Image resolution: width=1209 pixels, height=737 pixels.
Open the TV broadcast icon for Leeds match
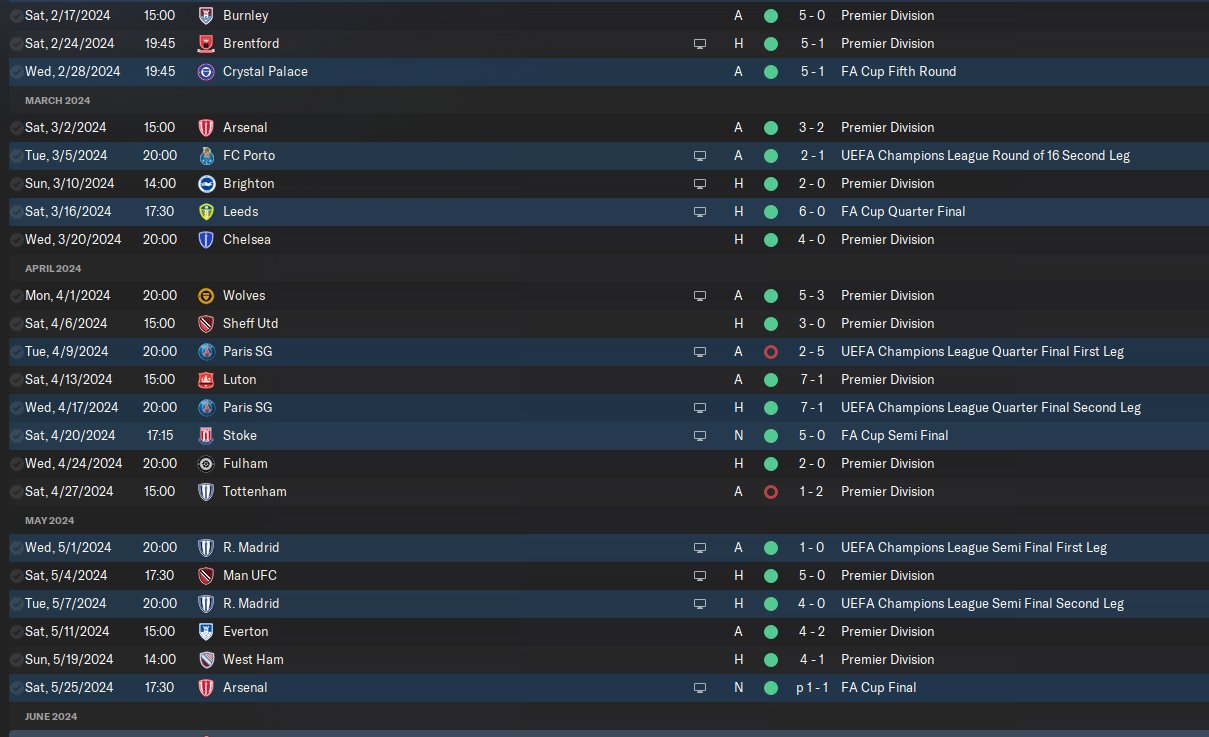click(x=700, y=212)
